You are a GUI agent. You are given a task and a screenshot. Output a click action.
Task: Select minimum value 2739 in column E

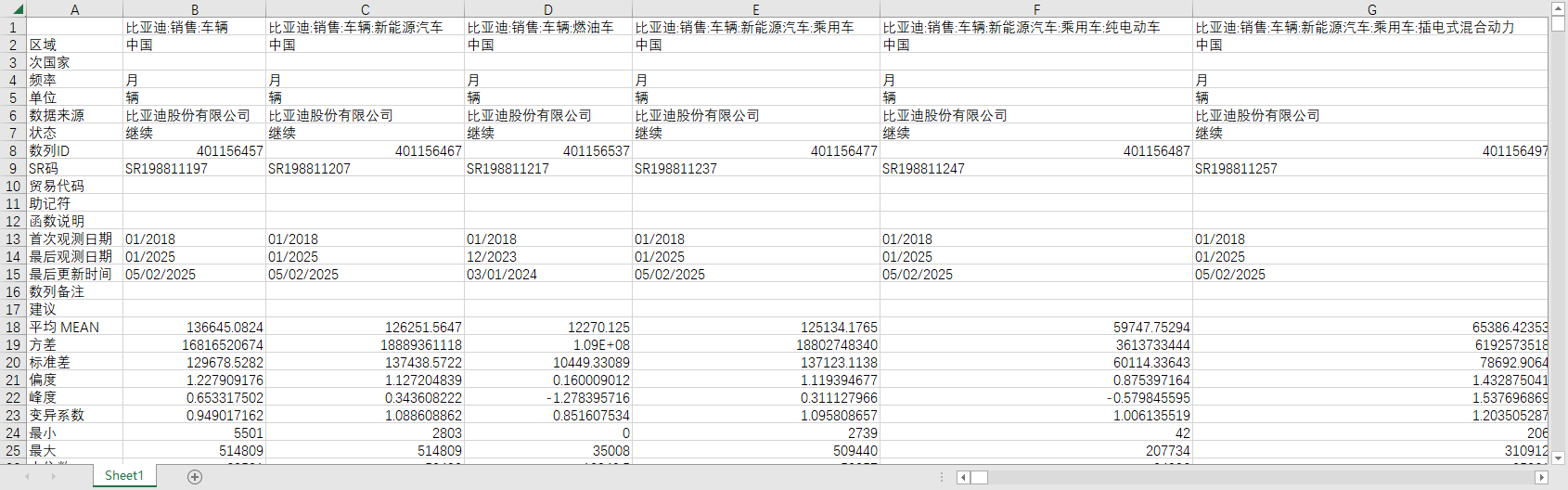coord(756,432)
